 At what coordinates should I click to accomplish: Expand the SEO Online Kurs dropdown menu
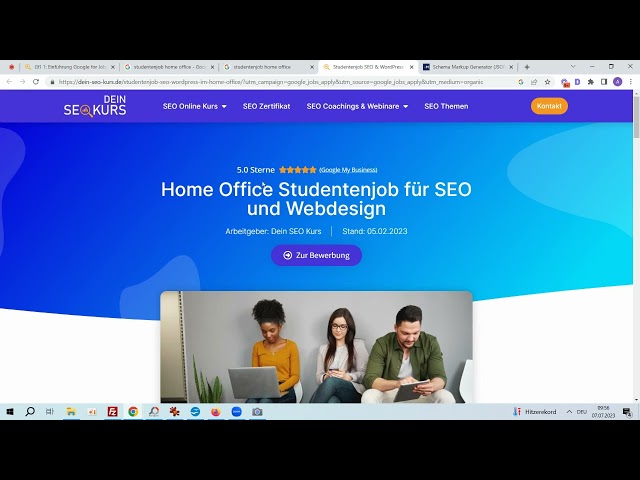tap(194, 106)
